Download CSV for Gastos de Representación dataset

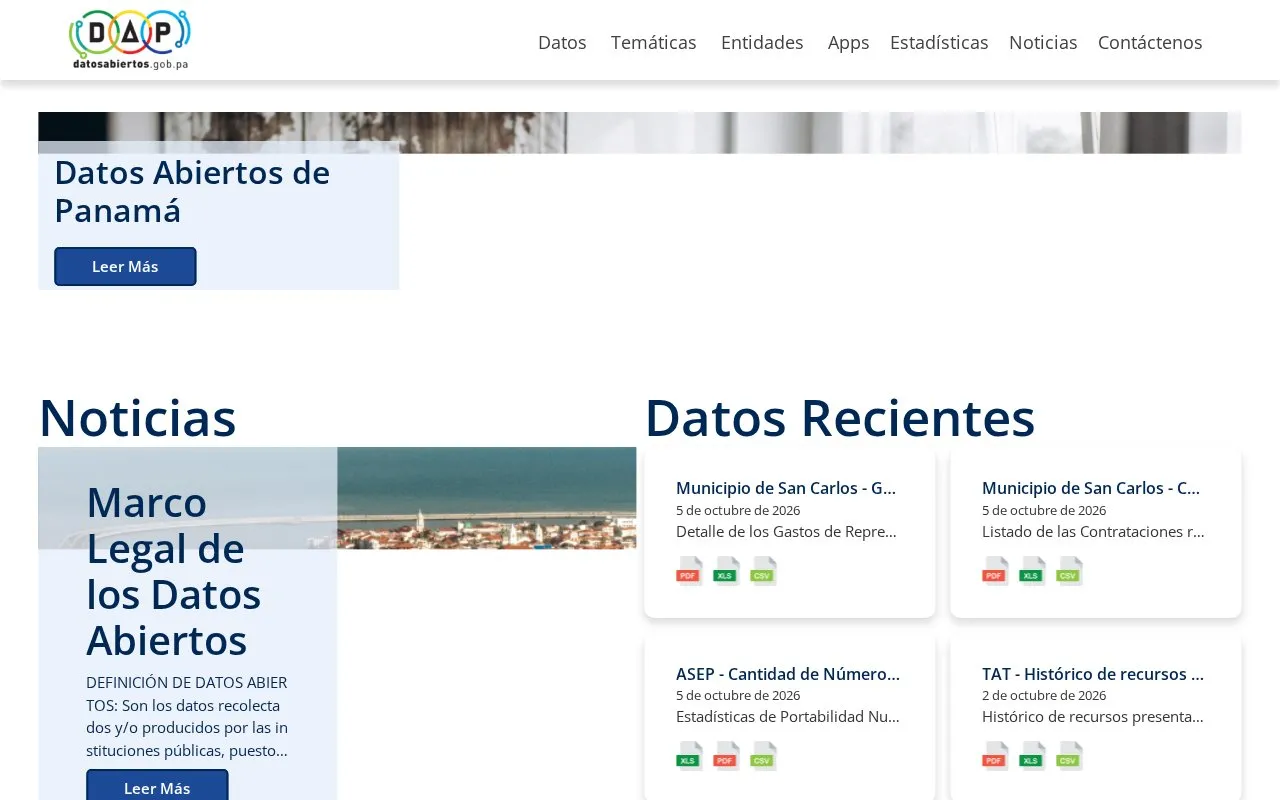[763, 571]
